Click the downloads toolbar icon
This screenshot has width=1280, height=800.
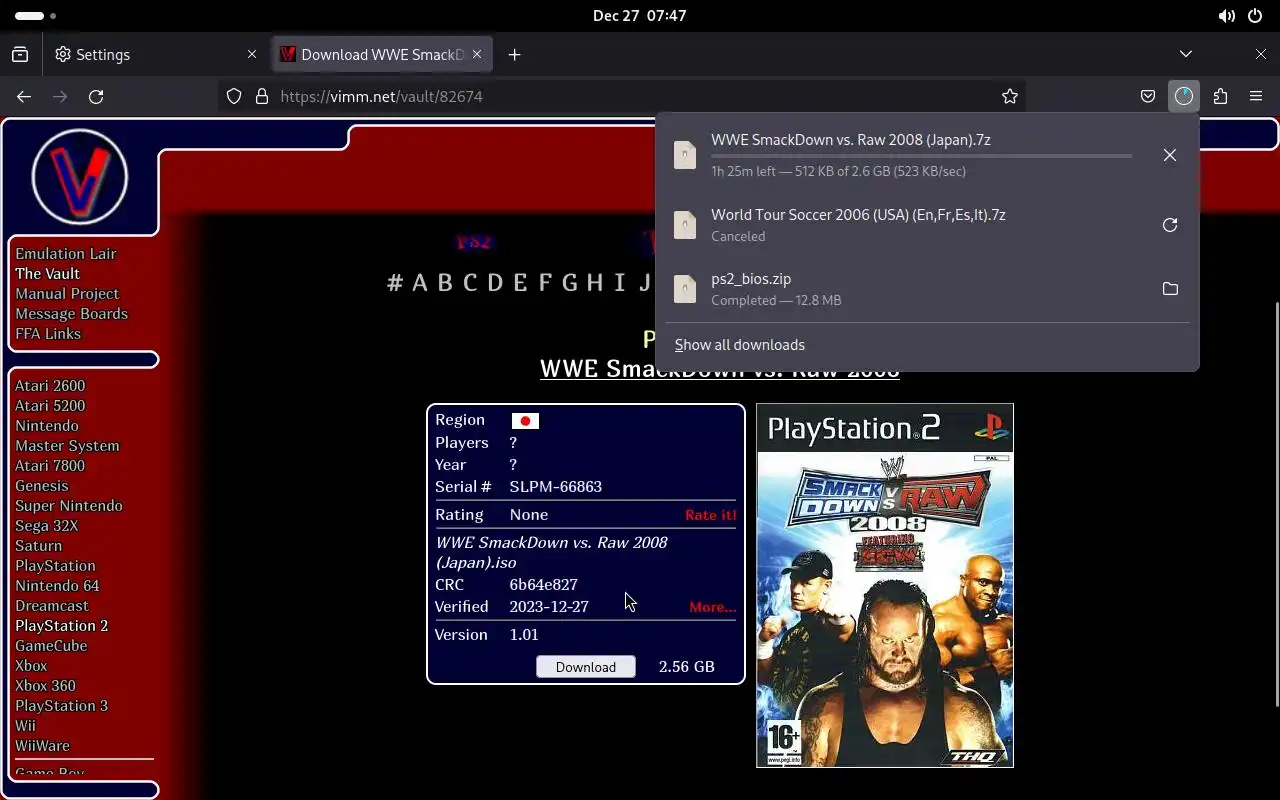coord(1184,96)
